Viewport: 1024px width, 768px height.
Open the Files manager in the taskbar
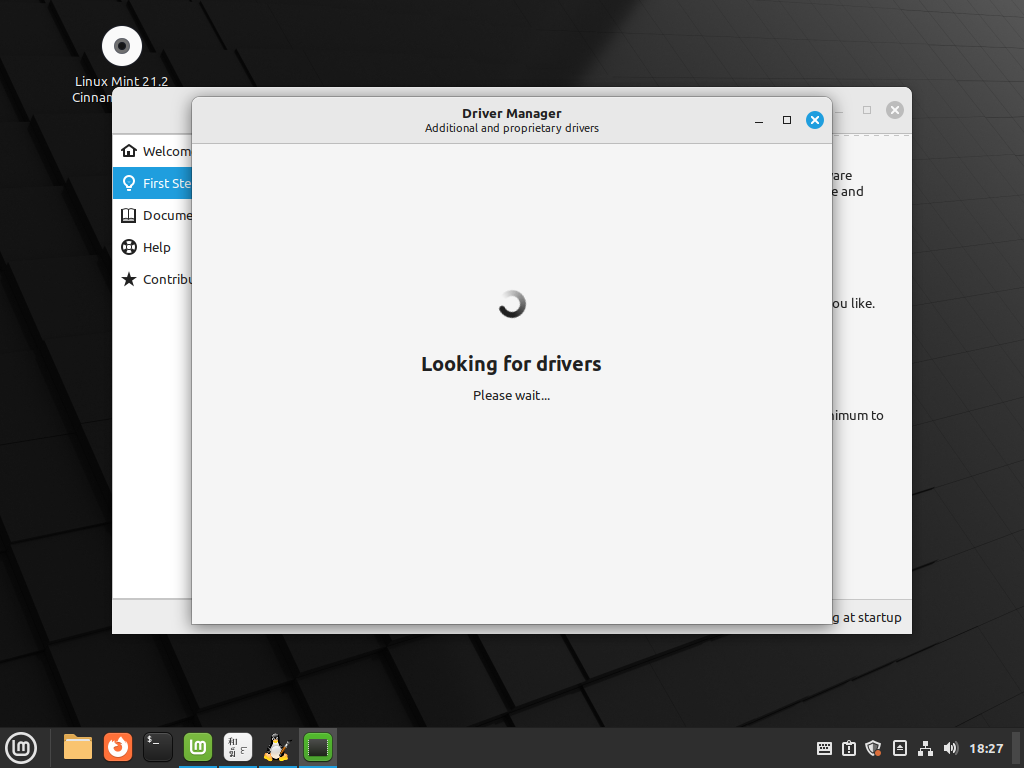(77, 747)
